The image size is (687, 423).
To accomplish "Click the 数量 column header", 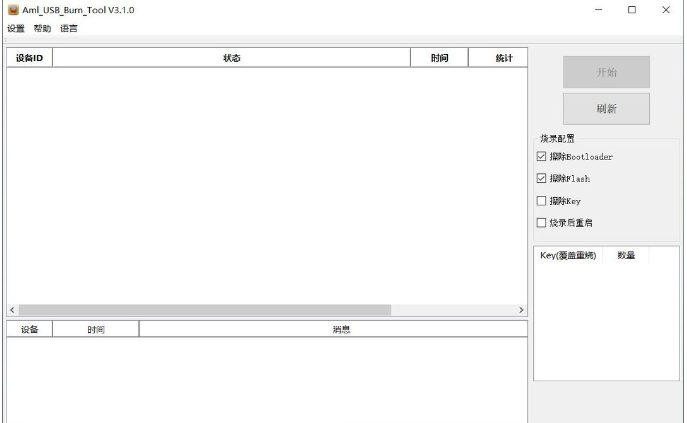I will point(626,255).
